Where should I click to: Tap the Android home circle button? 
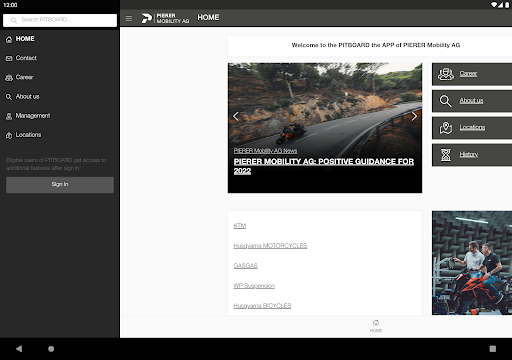point(51,349)
